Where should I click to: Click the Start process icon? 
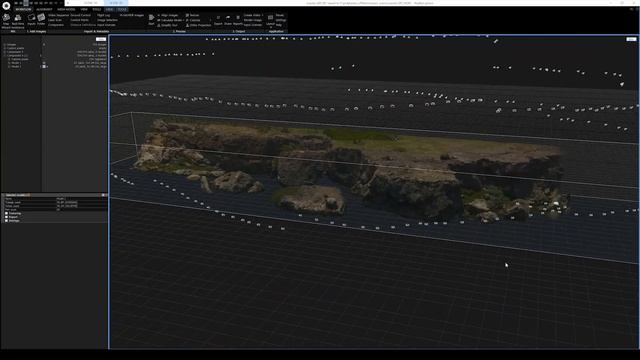151,18
